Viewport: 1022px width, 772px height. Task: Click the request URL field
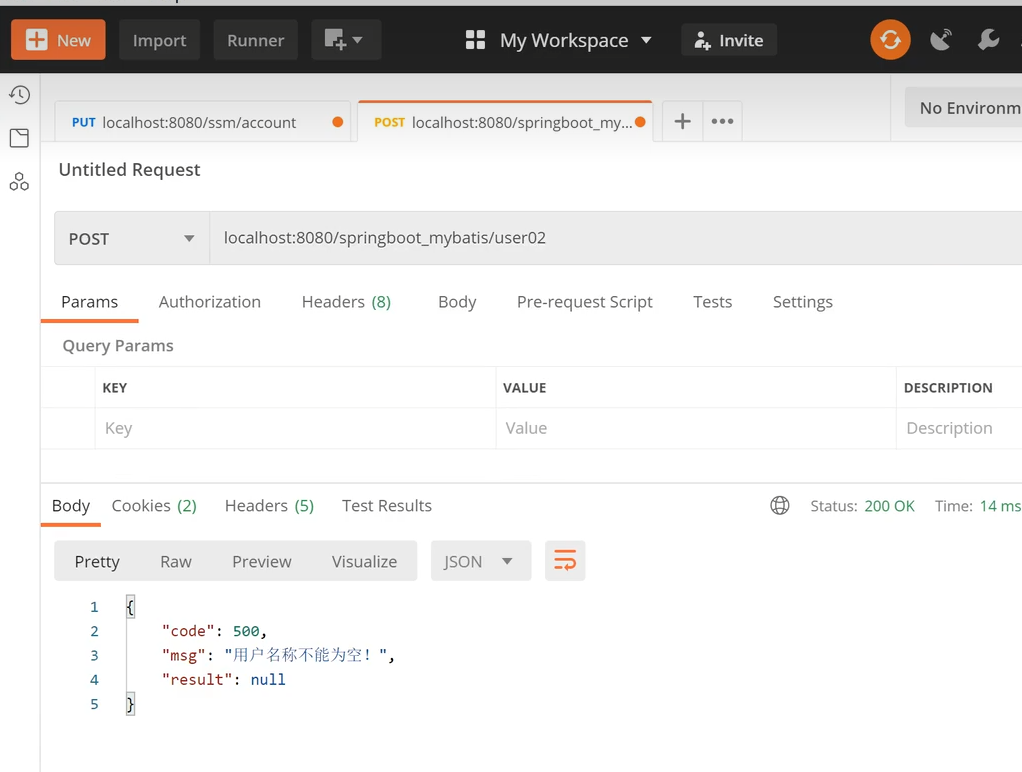(616, 238)
